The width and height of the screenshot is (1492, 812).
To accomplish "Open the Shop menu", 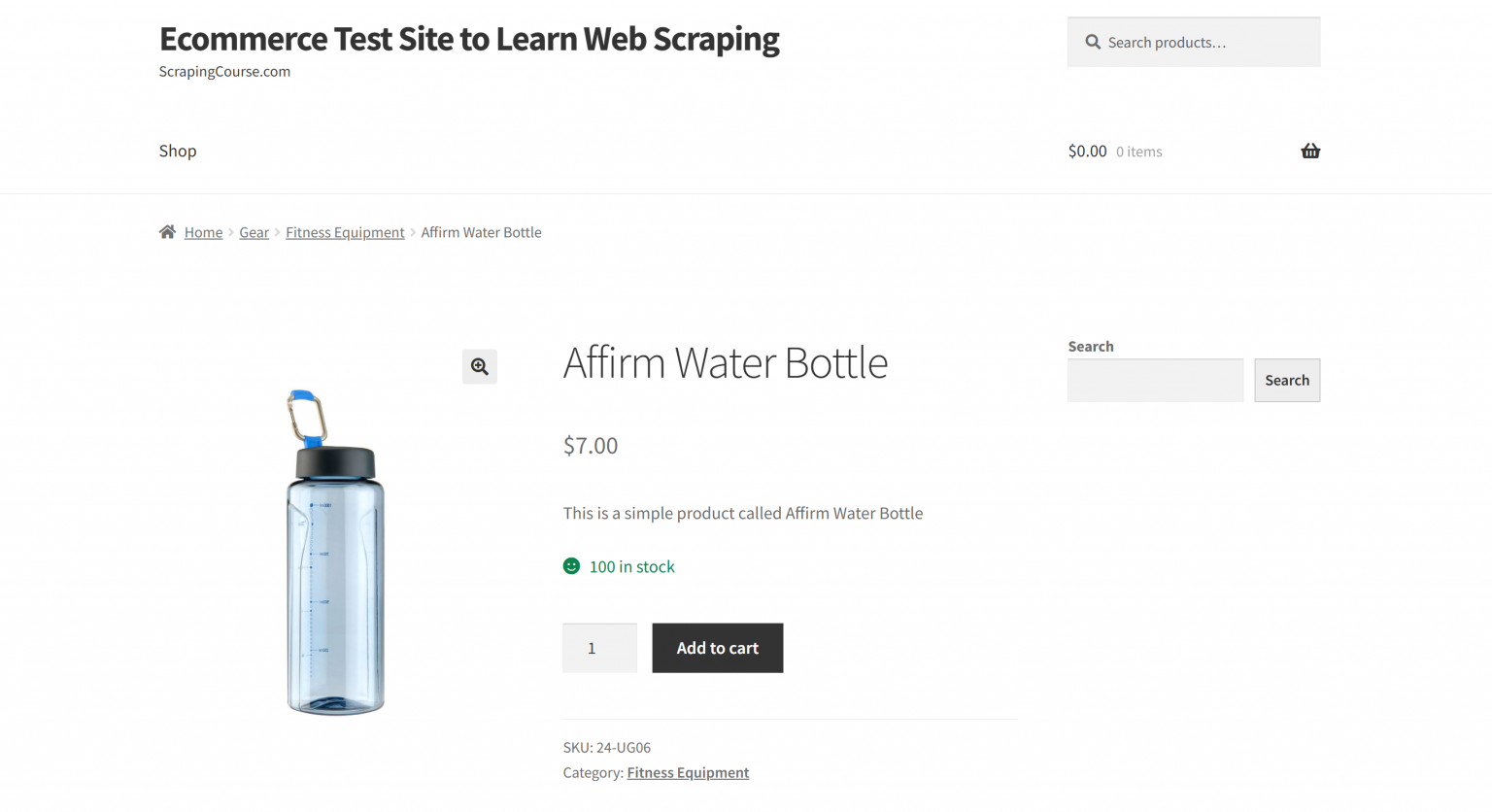I will [178, 151].
